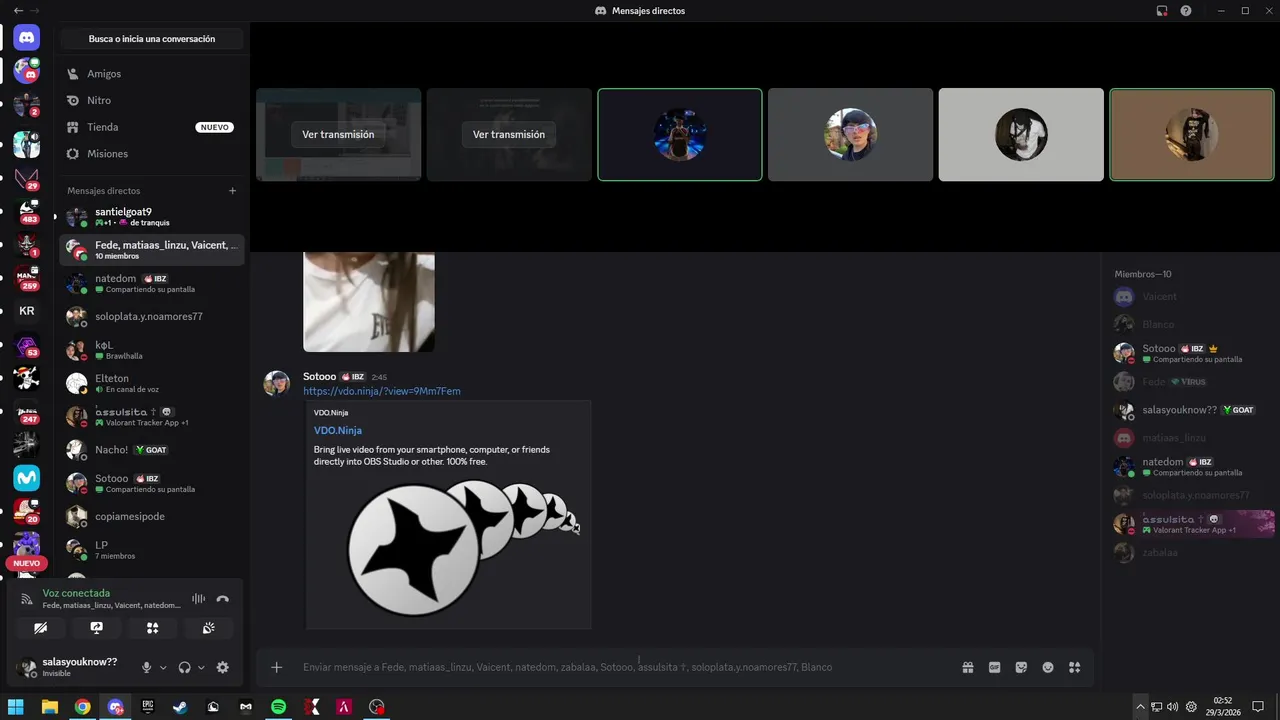Turn on the camera

(x=40, y=628)
